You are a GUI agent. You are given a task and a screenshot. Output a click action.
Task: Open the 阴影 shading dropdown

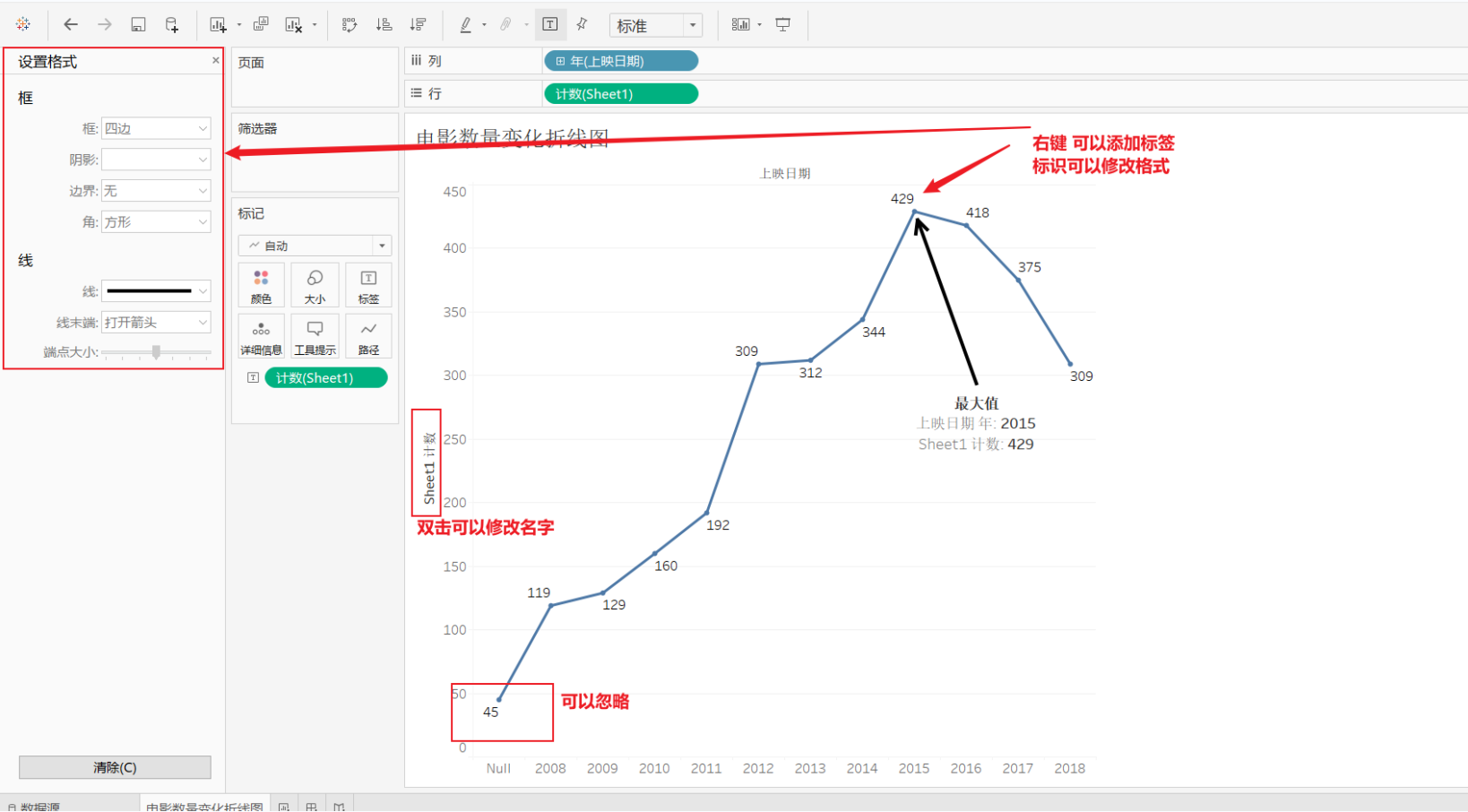(x=156, y=160)
